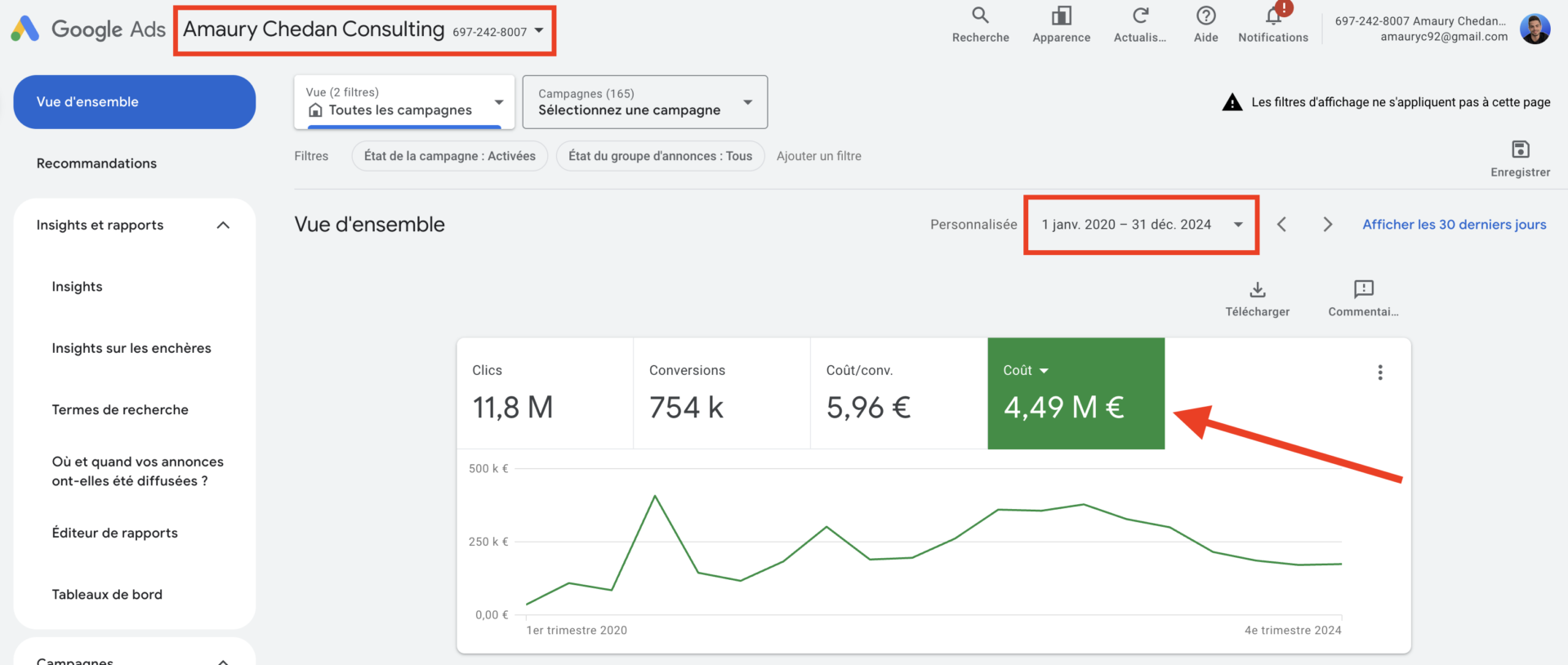Viewport: 1568px width, 665px height.
Task: Click the display filter warning icon
Action: pos(1232,102)
